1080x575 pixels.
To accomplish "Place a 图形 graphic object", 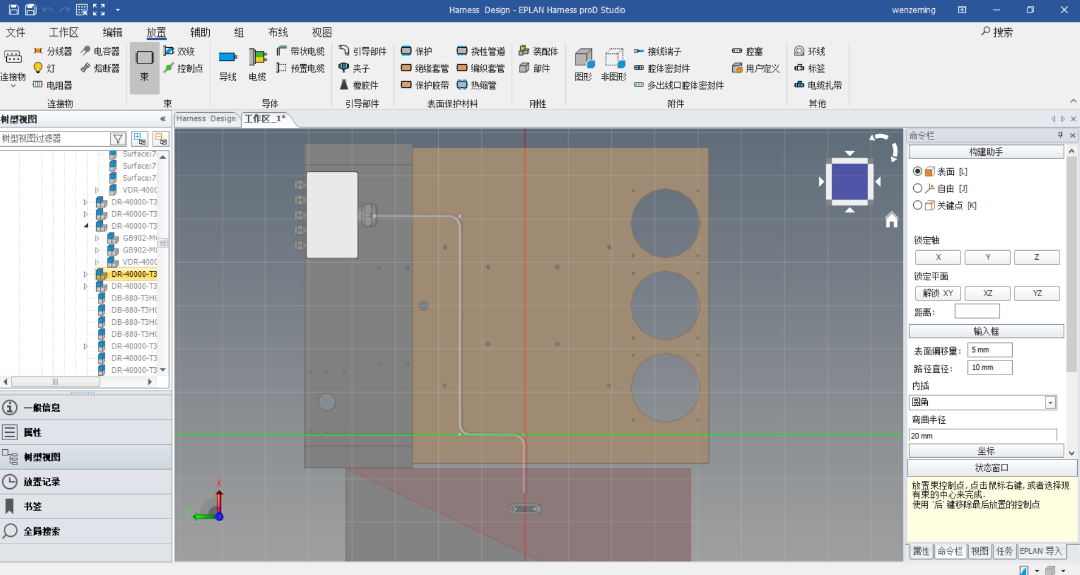I will pyautogui.click(x=583, y=65).
